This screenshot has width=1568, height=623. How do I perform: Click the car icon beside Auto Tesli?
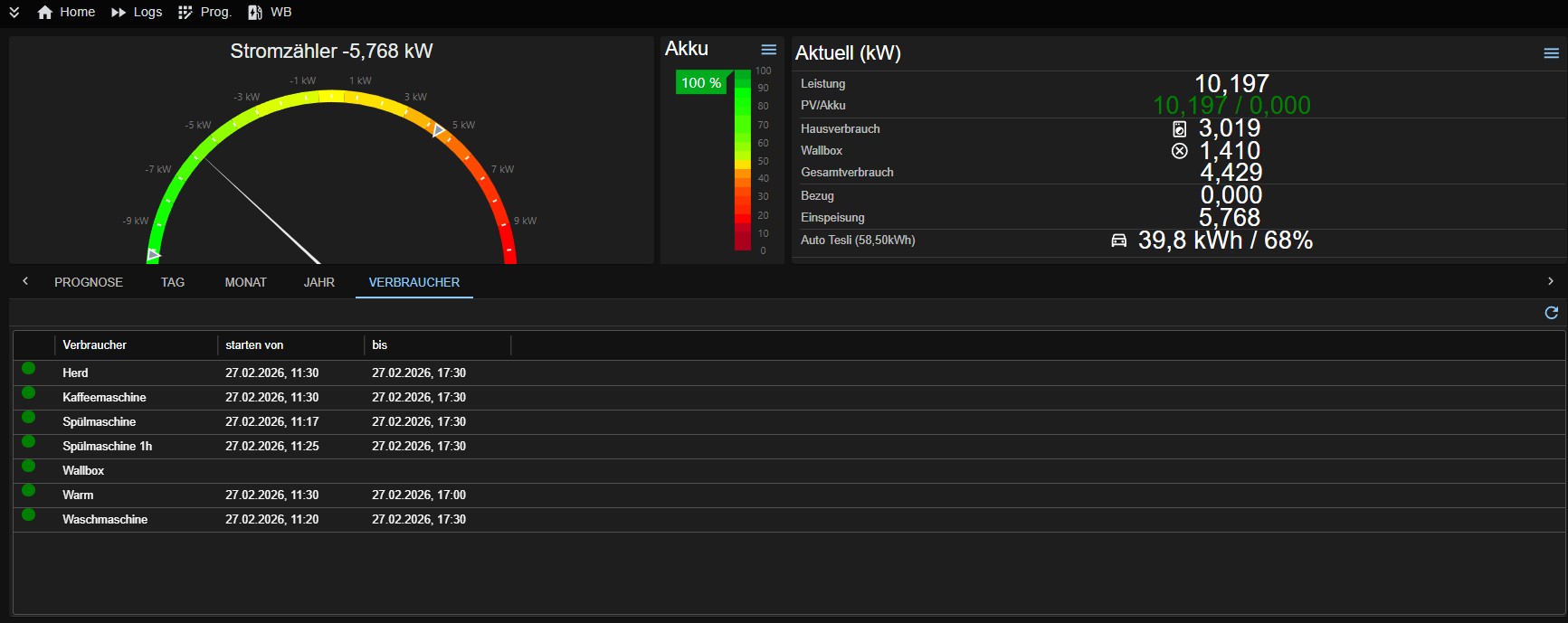point(1119,241)
